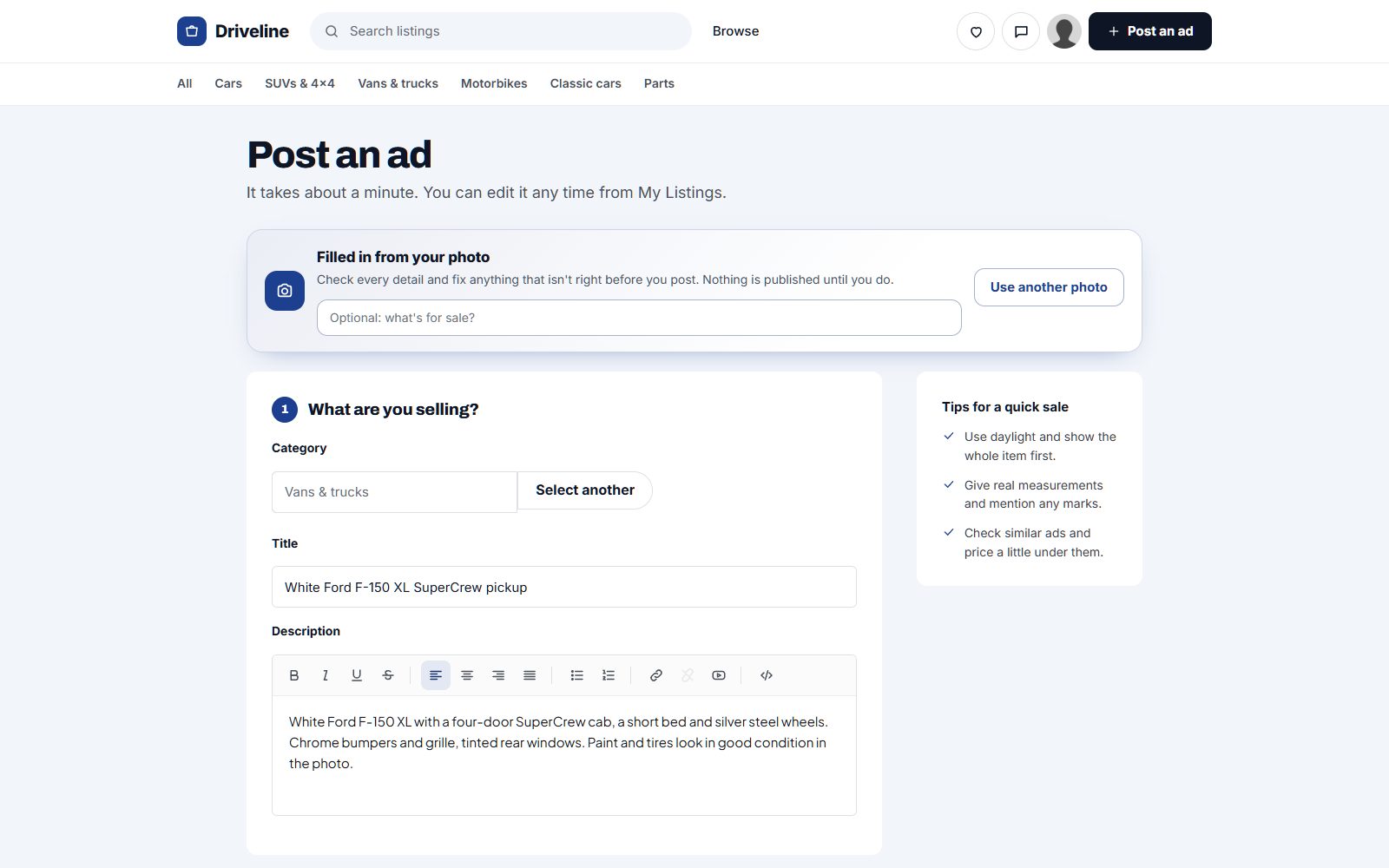Open the code view in editor
Image resolution: width=1389 pixels, height=868 pixels.
[767, 675]
